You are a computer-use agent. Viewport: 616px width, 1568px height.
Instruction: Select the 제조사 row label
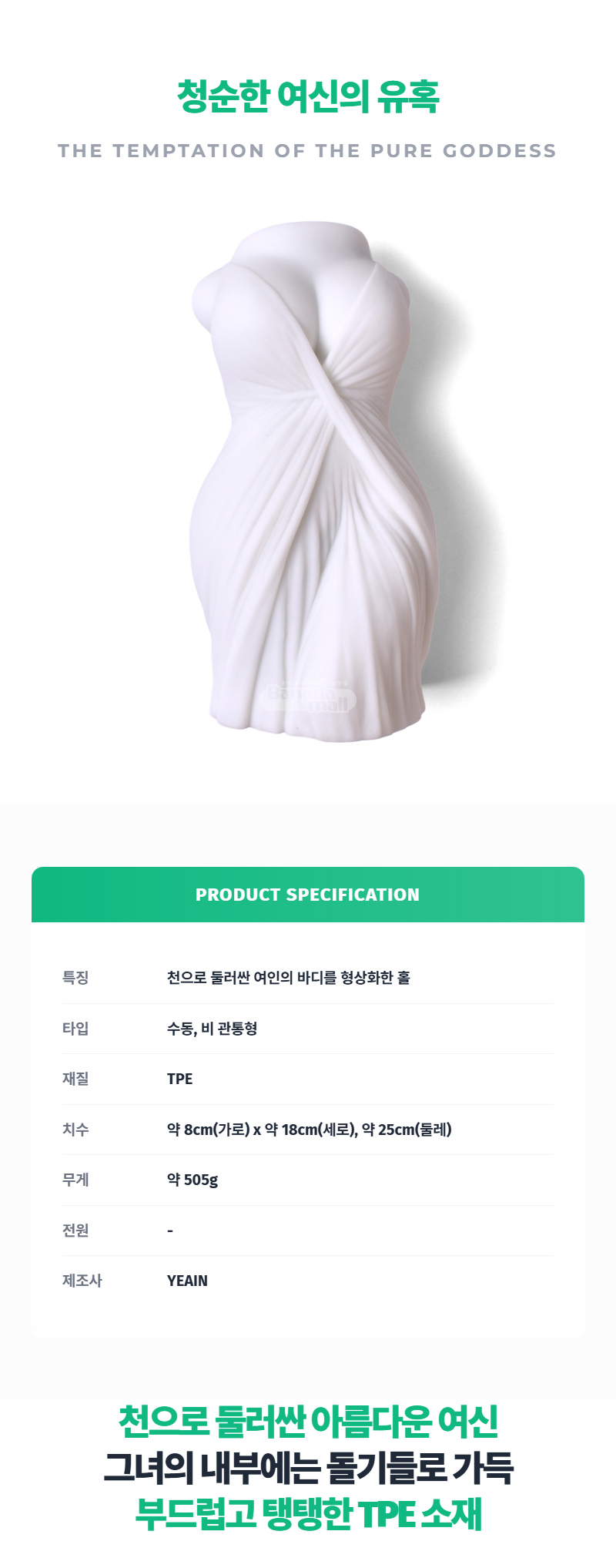click(x=82, y=1281)
